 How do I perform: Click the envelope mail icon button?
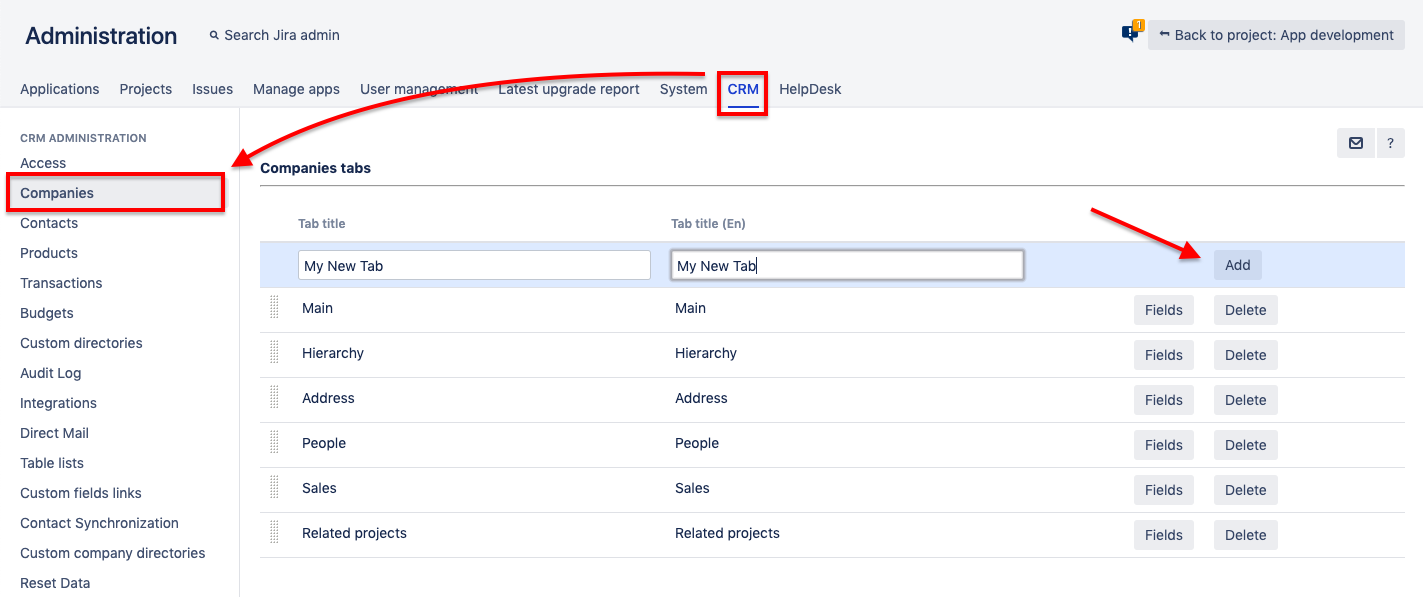(1355, 143)
